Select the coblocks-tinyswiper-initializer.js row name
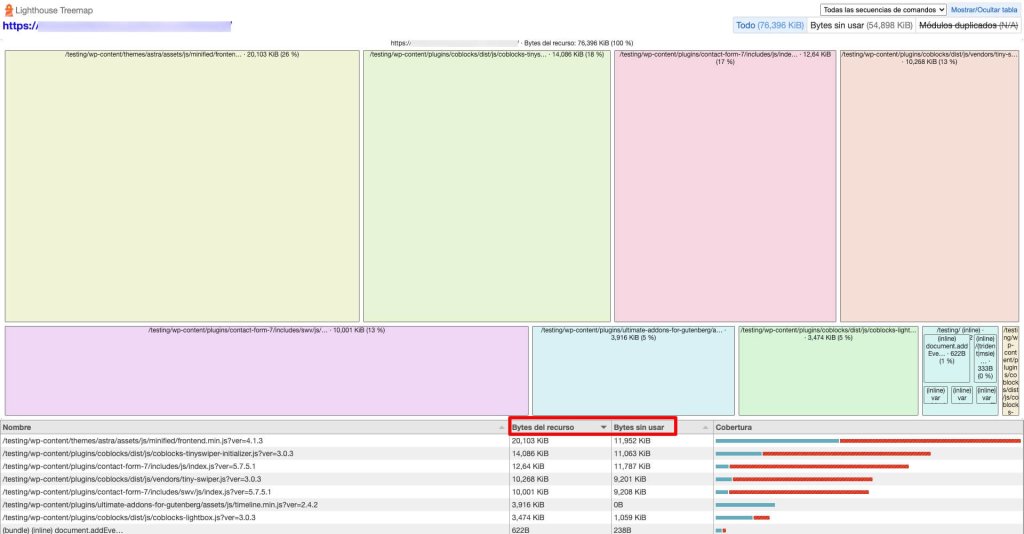The image size is (1024, 534). coord(148,454)
